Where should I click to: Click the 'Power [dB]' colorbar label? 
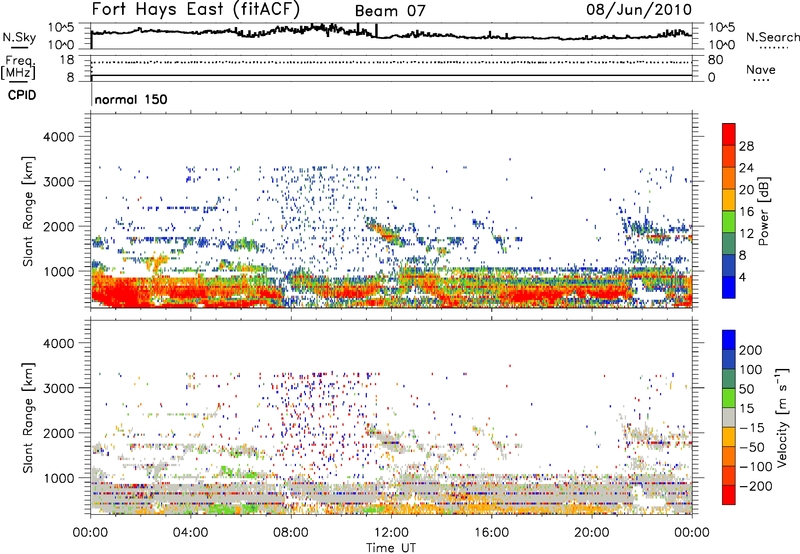(x=763, y=211)
